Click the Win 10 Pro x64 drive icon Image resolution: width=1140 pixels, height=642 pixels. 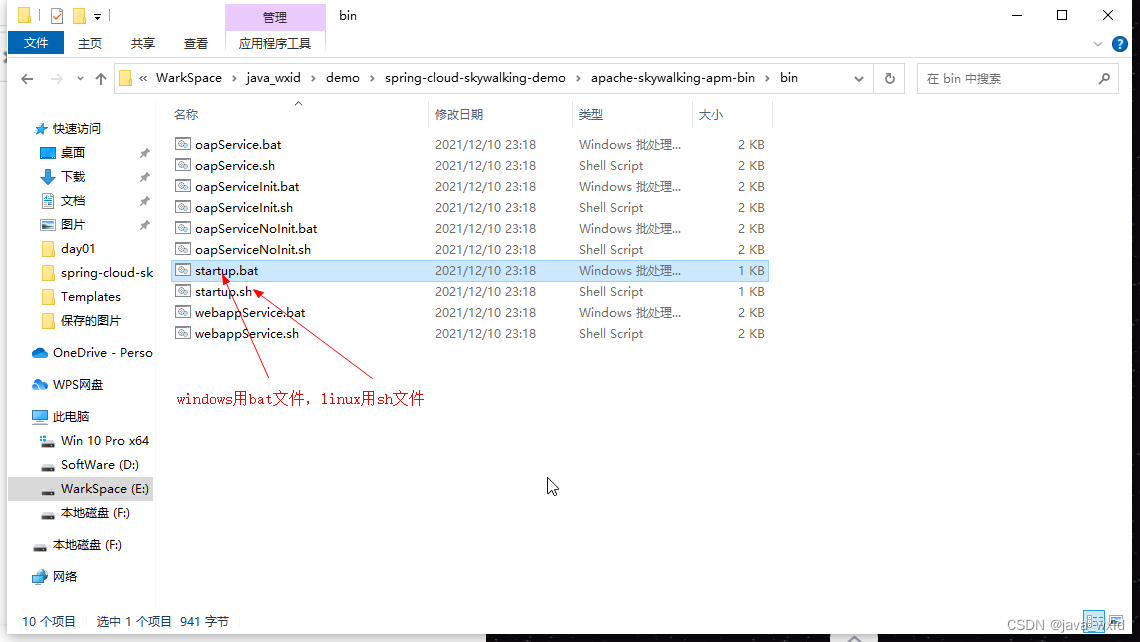pos(47,441)
